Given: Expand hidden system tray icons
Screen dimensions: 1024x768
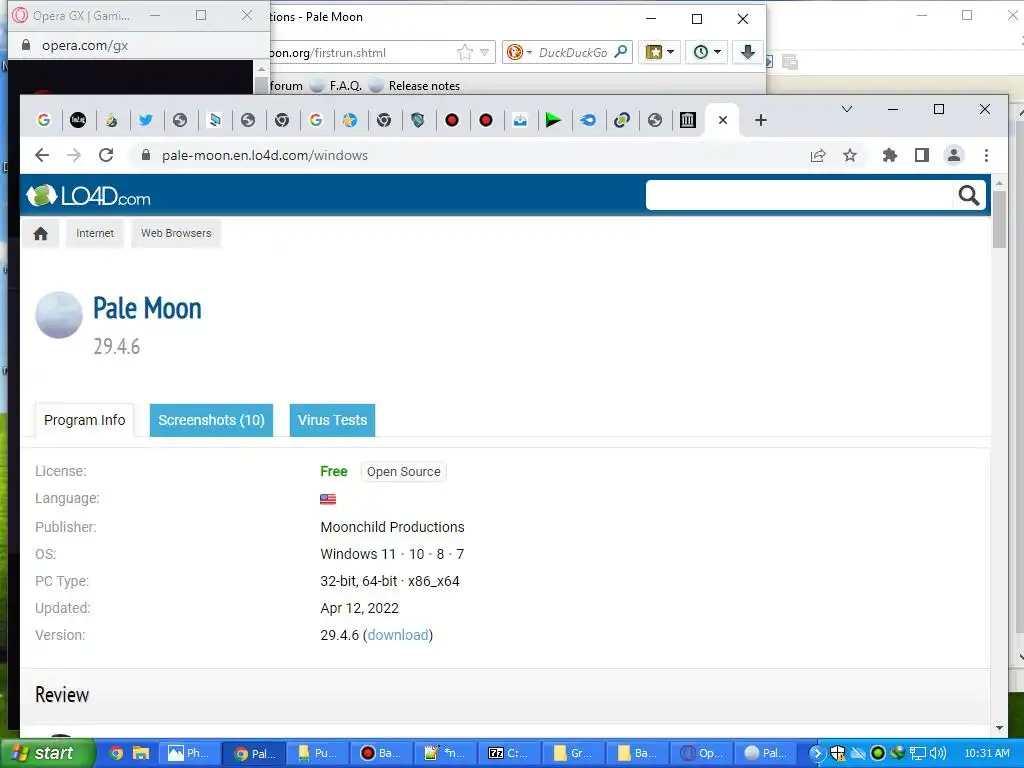Looking at the screenshot, I should (x=816, y=754).
